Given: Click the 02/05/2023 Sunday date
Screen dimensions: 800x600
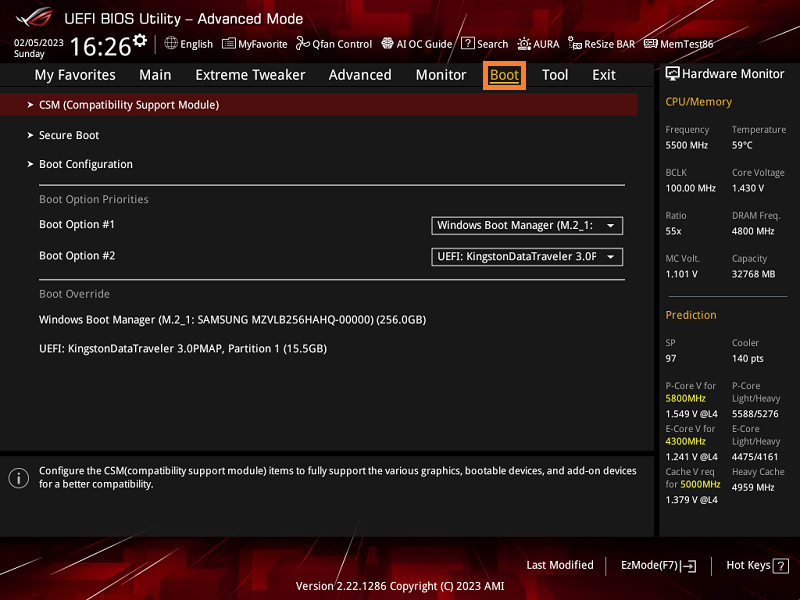Looking at the screenshot, I should [x=39, y=48].
